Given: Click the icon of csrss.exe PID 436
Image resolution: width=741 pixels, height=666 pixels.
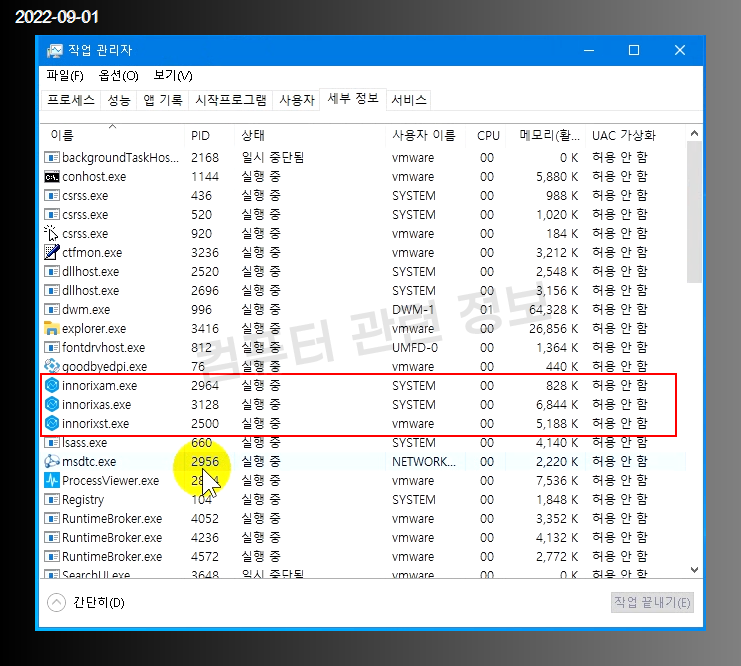Looking at the screenshot, I should pos(52,195).
